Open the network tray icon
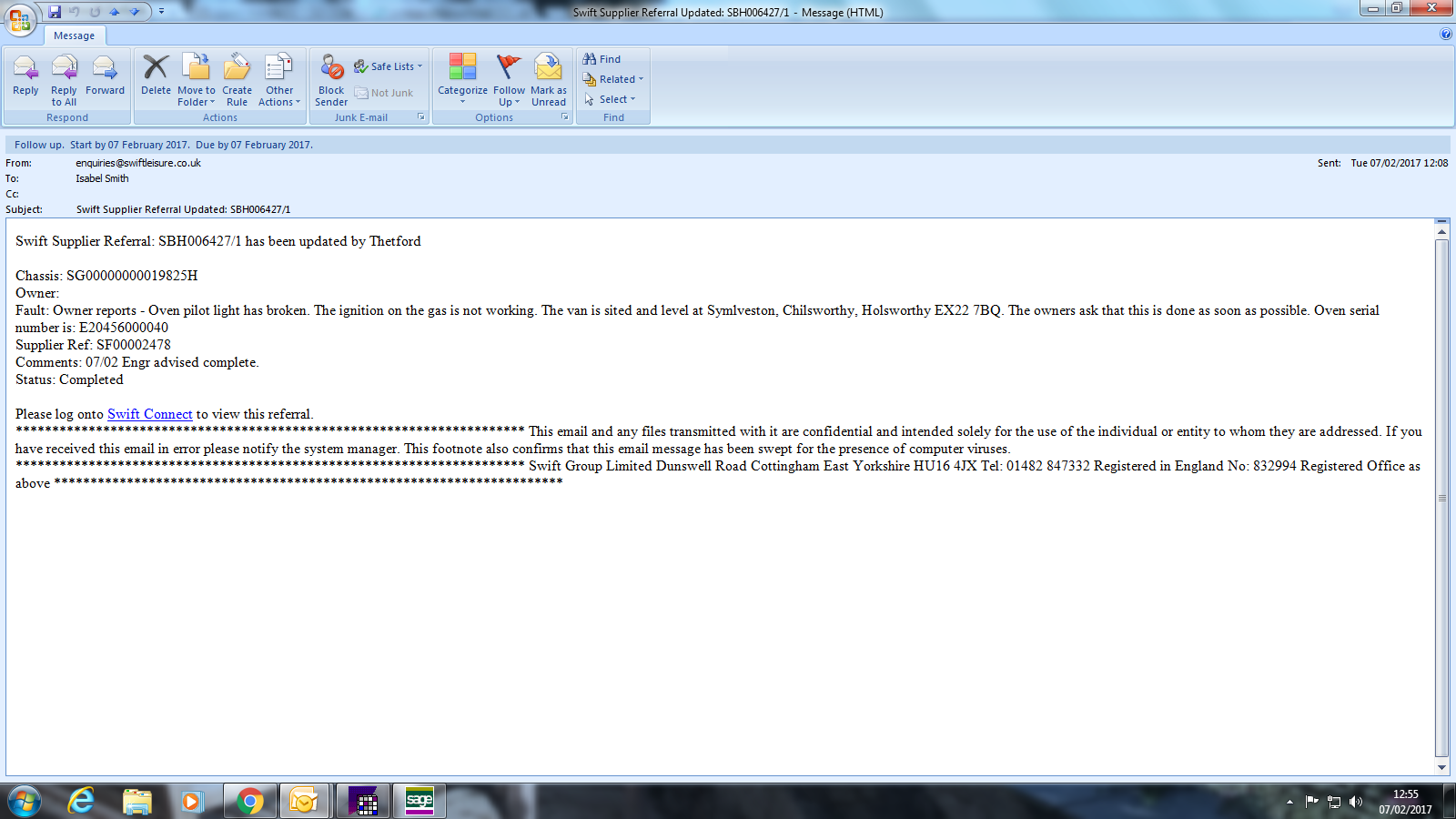Screen dimensions: 1456x819 click(x=1334, y=802)
